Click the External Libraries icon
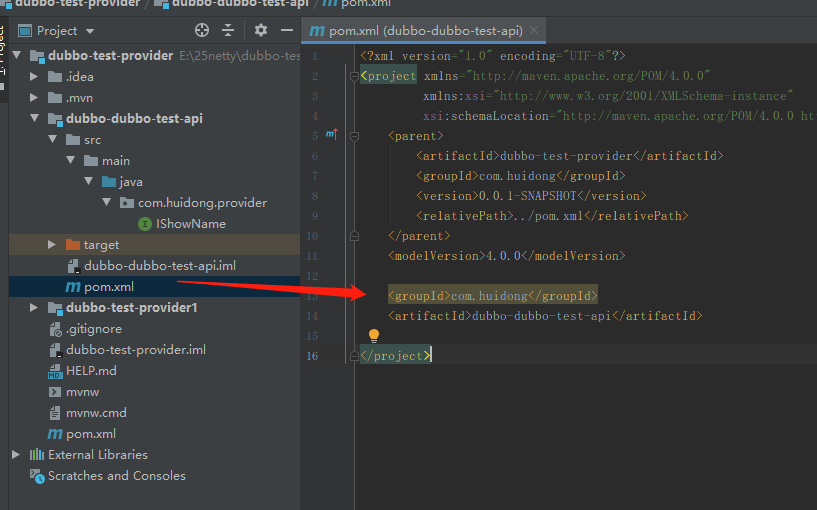This screenshot has height=510, width=817. pos(36,454)
